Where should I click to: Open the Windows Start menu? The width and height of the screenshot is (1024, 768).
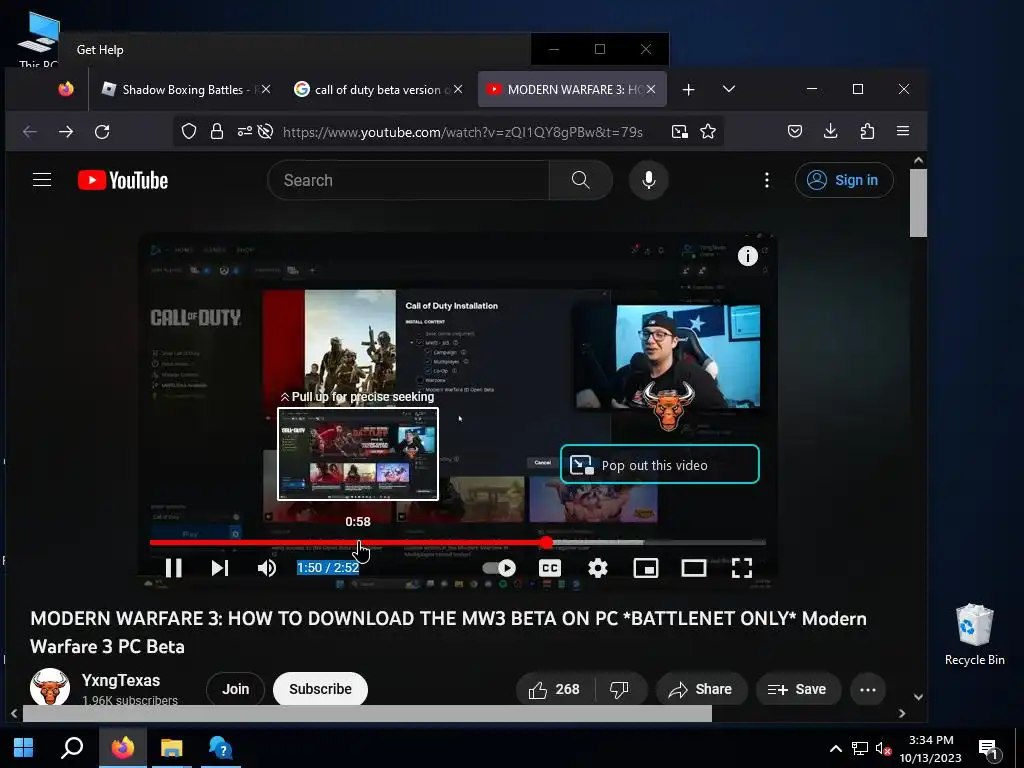click(24, 747)
